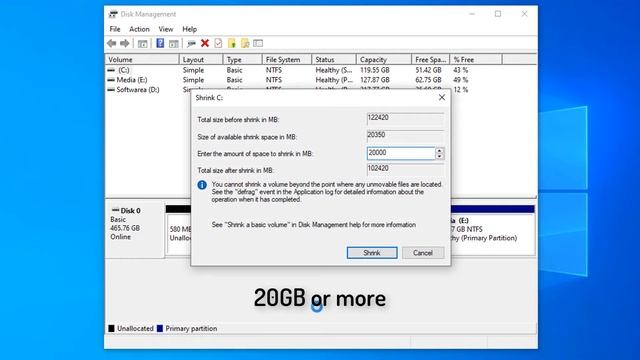Click the Cancel button in the dialog
This screenshot has width=640, height=360.
click(x=423, y=253)
